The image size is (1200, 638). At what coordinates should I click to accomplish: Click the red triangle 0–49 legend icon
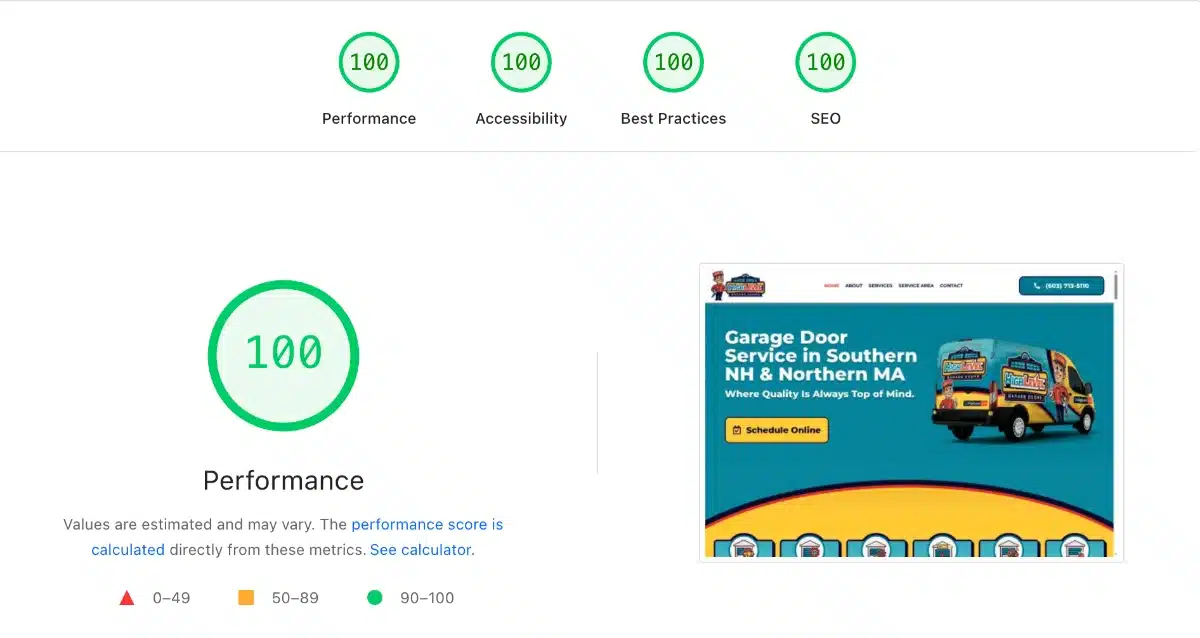coord(127,598)
